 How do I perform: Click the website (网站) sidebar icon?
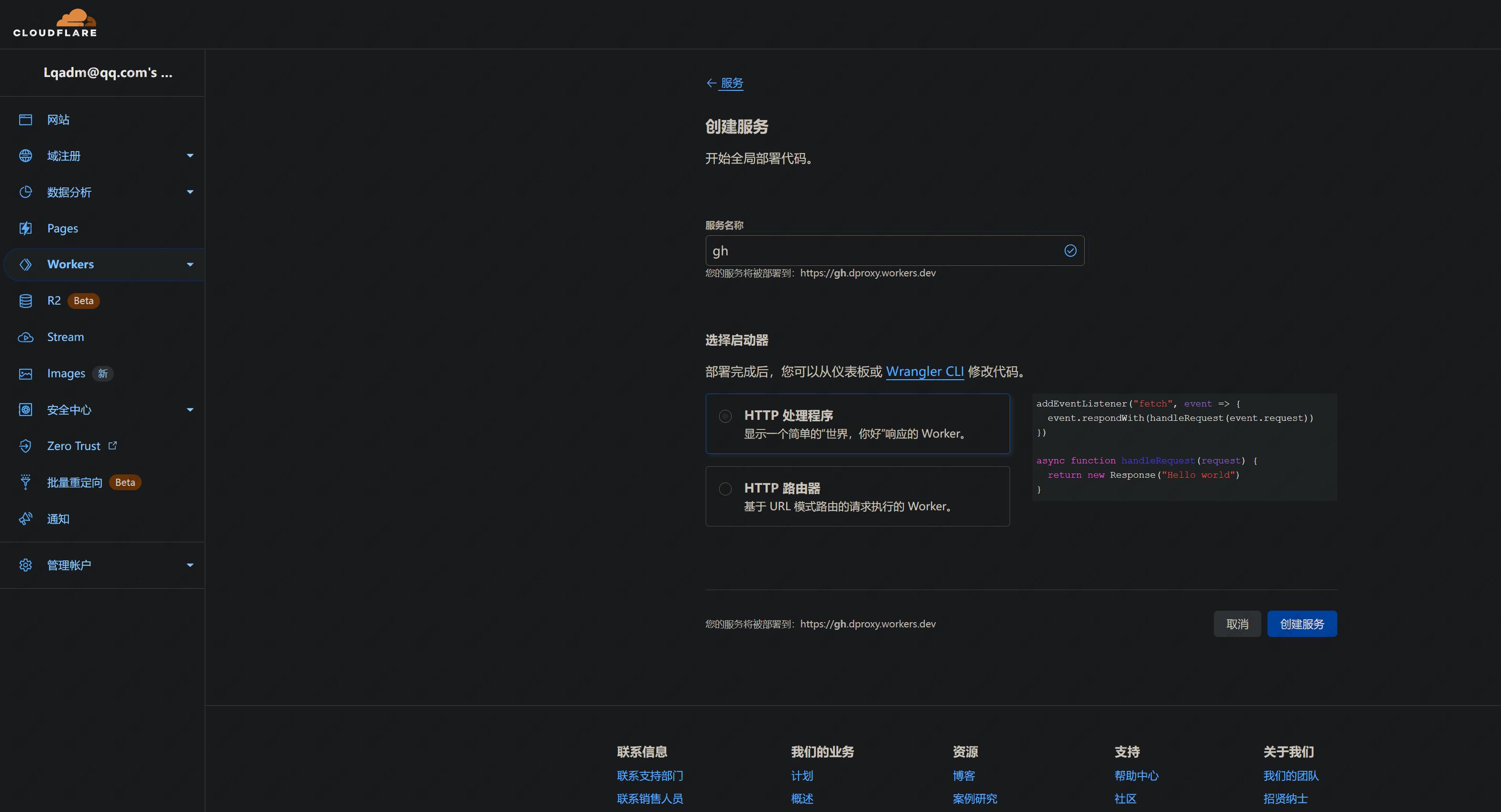point(26,120)
